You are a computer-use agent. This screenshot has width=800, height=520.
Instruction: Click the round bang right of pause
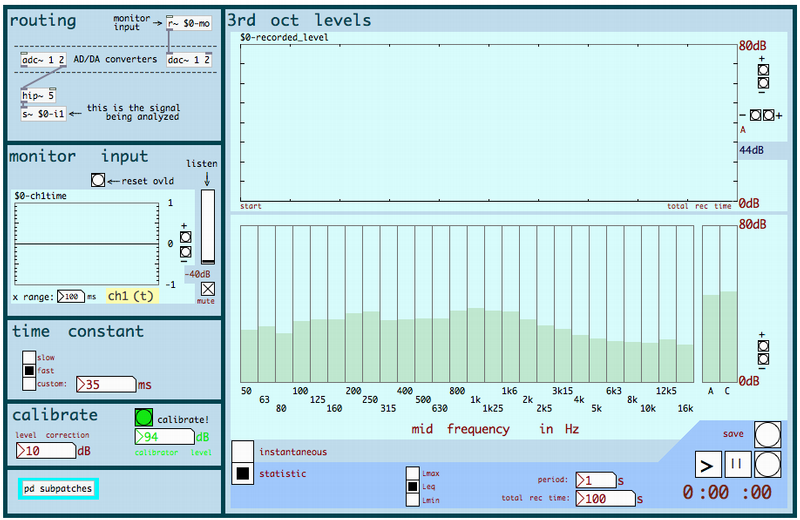[x=767, y=464]
